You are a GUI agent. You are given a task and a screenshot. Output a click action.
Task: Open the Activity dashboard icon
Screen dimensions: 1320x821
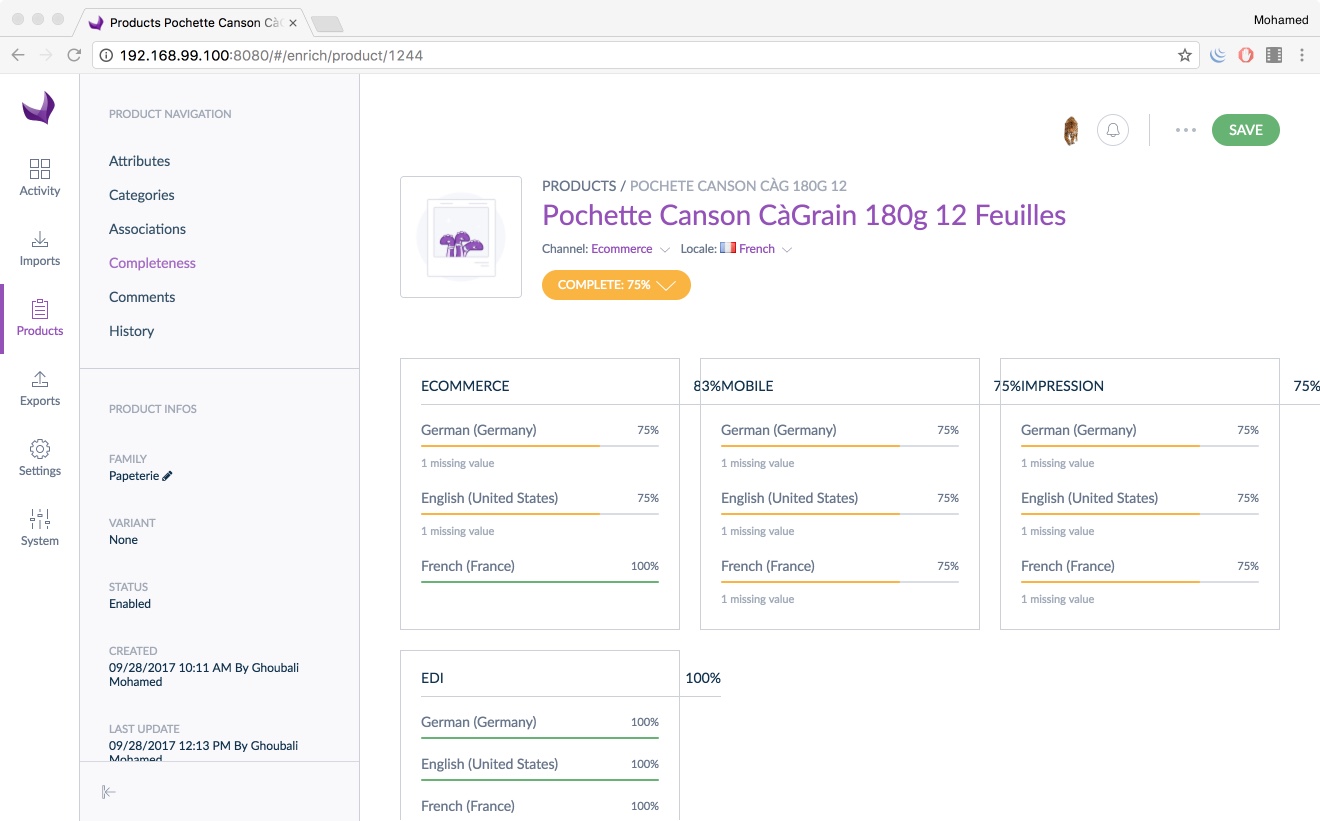click(39, 177)
